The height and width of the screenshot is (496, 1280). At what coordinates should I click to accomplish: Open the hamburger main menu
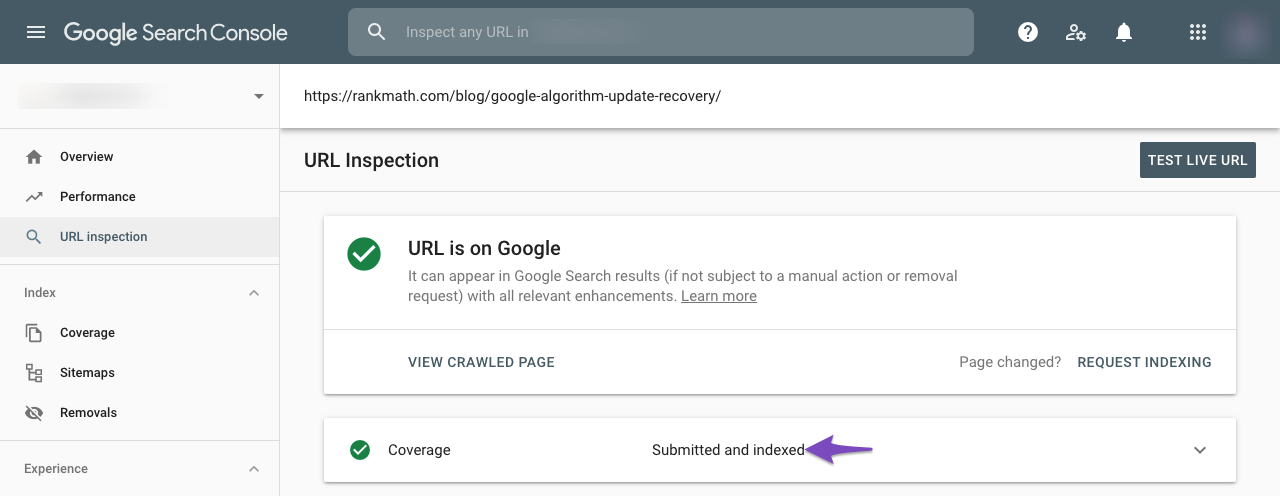click(36, 32)
